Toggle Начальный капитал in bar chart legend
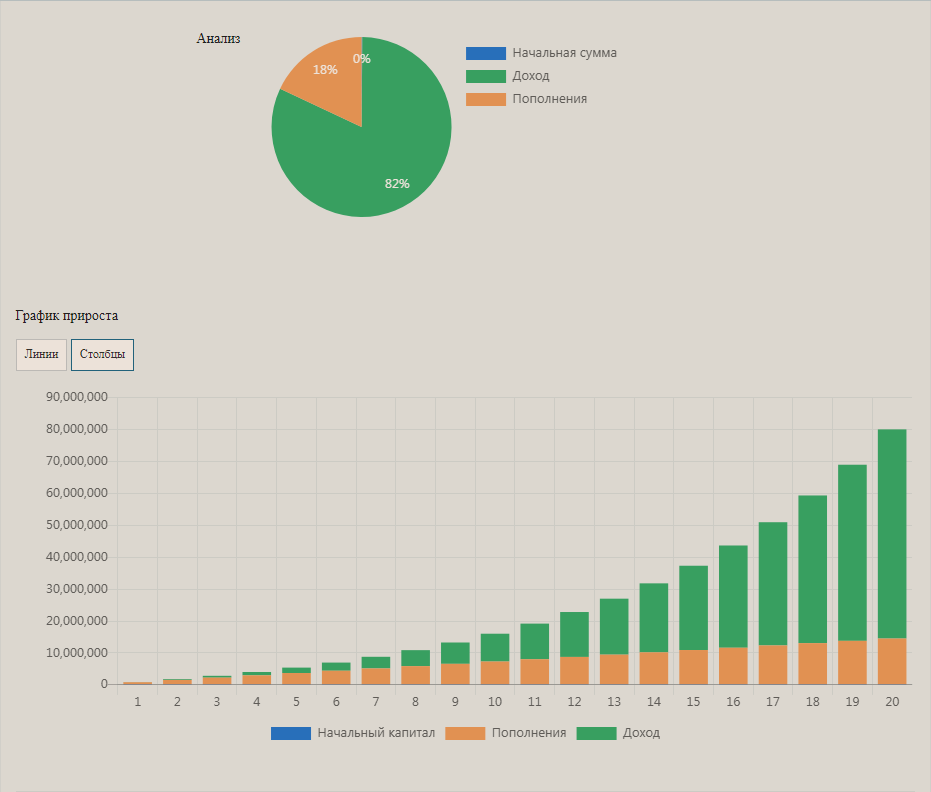The width and height of the screenshot is (931, 792). coord(353,733)
